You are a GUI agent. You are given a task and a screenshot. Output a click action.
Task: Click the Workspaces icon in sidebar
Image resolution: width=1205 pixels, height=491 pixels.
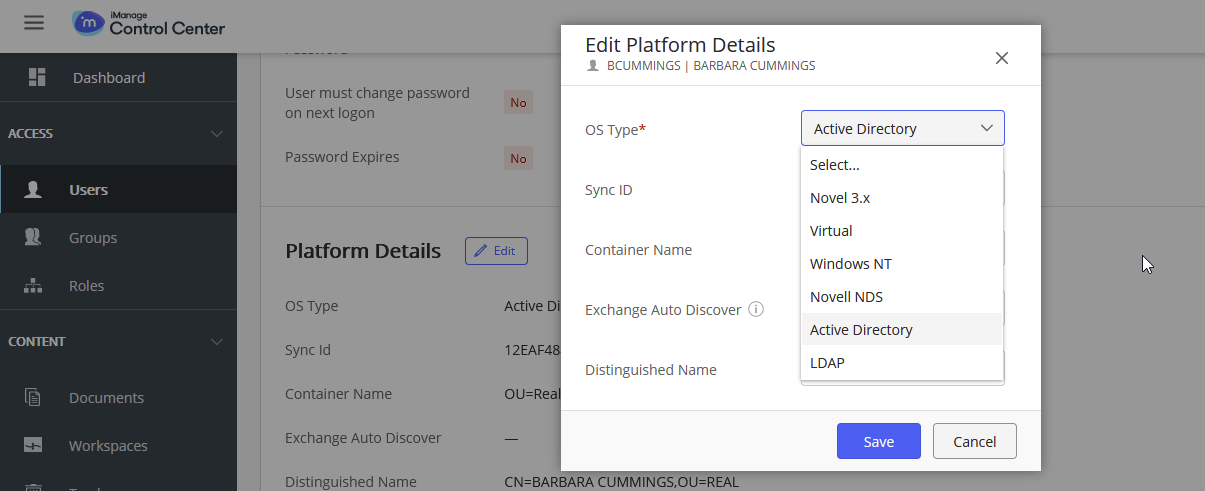coord(33,446)
